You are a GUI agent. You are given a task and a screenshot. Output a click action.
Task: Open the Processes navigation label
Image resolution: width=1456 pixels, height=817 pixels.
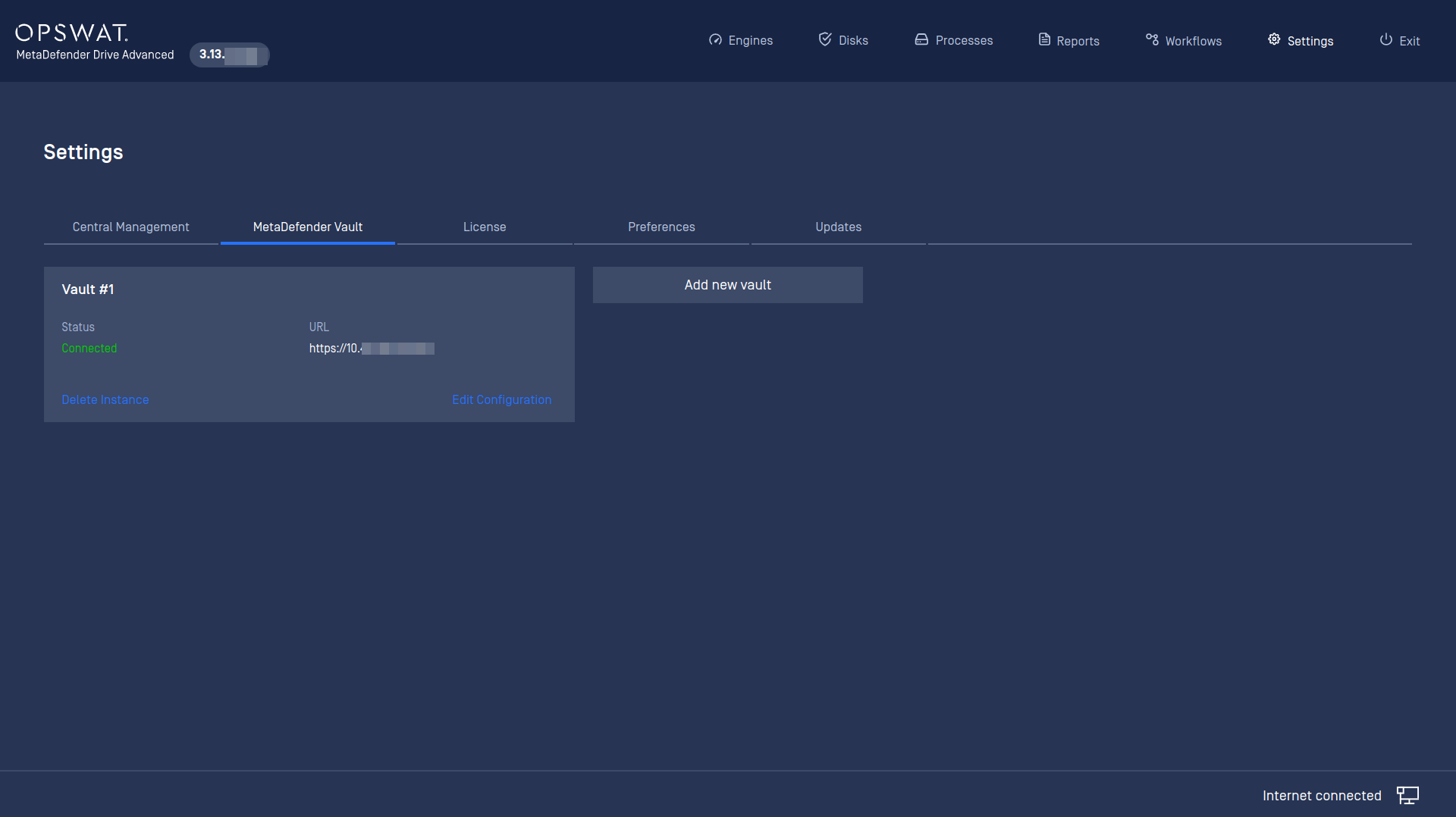click(x=964, y=41)
